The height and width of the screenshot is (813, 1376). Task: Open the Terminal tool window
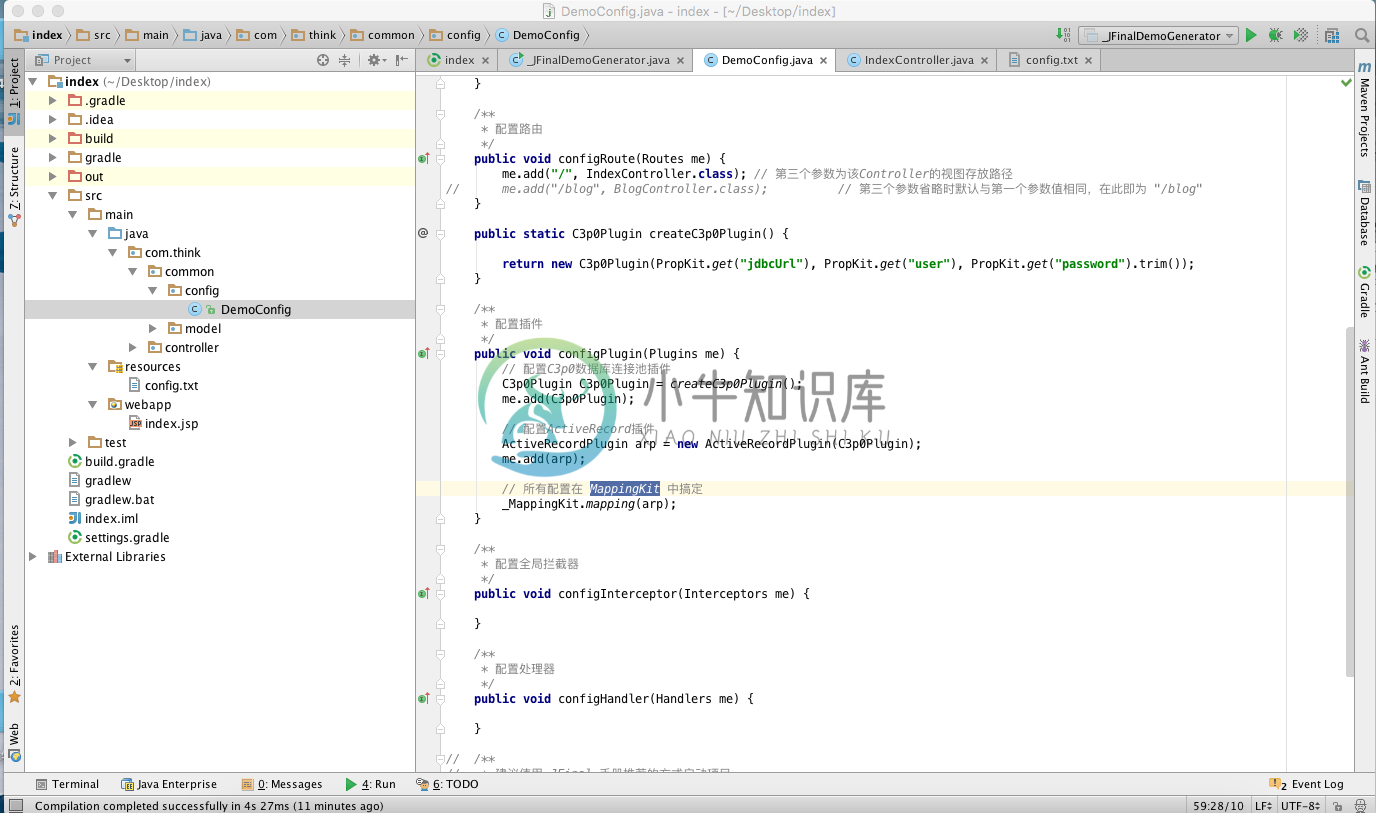67,784
